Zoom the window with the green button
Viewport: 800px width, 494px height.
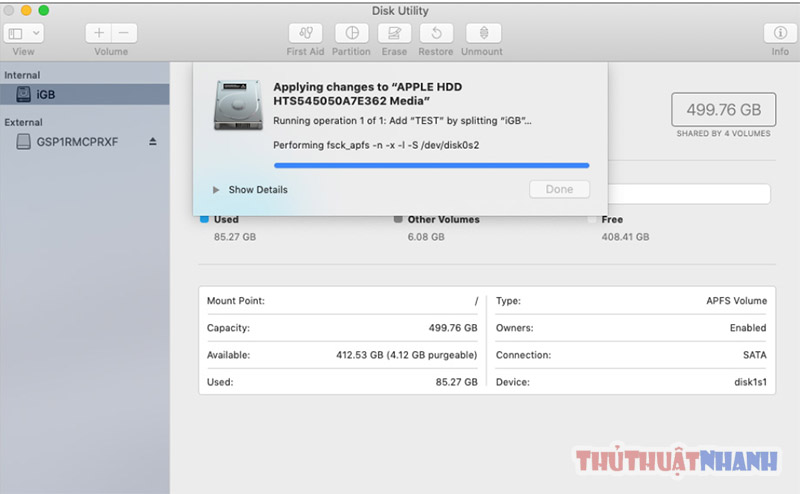tap(44, 10)
